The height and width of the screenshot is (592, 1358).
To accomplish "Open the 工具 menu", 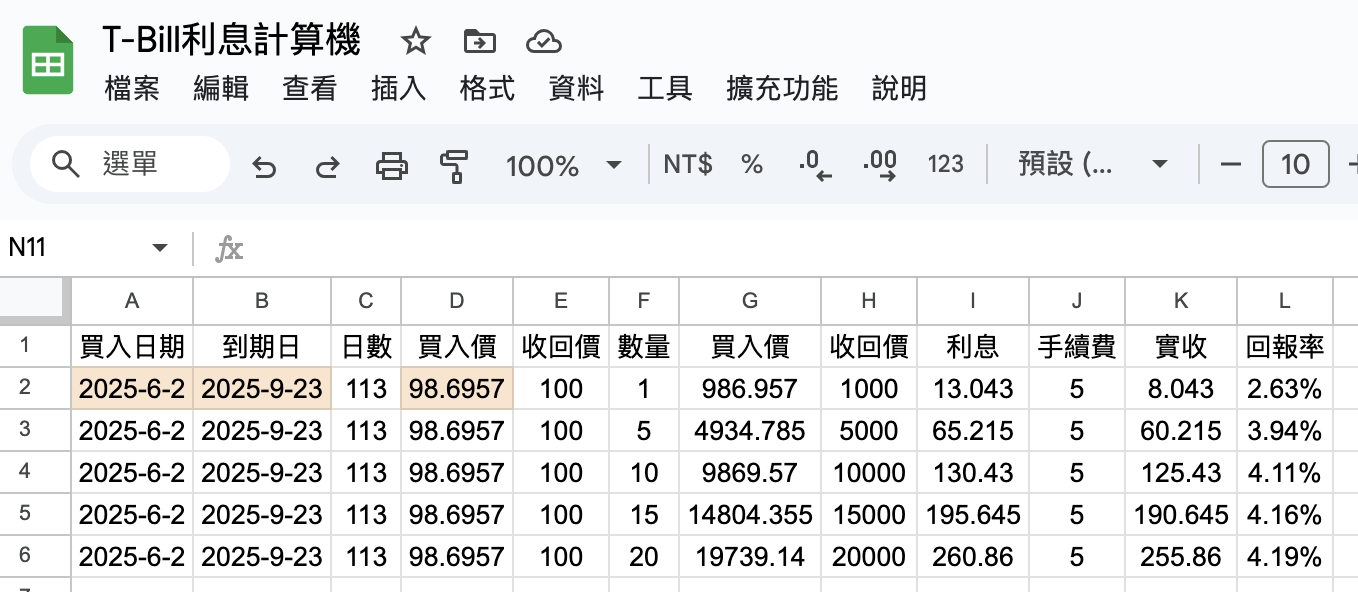I will point(665,89).
